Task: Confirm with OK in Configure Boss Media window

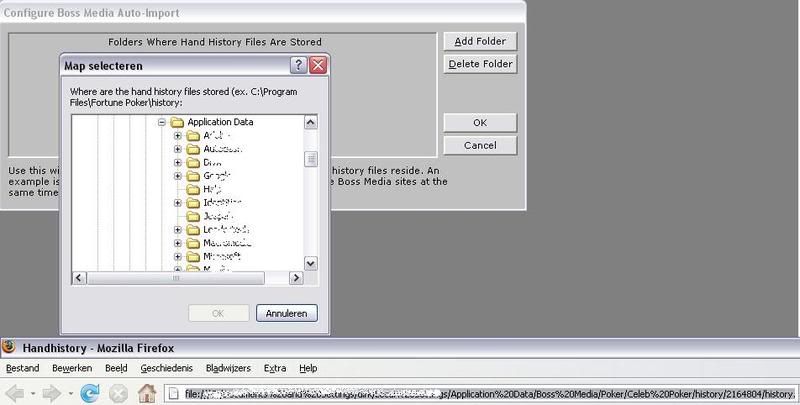Action: coord(480,123)
